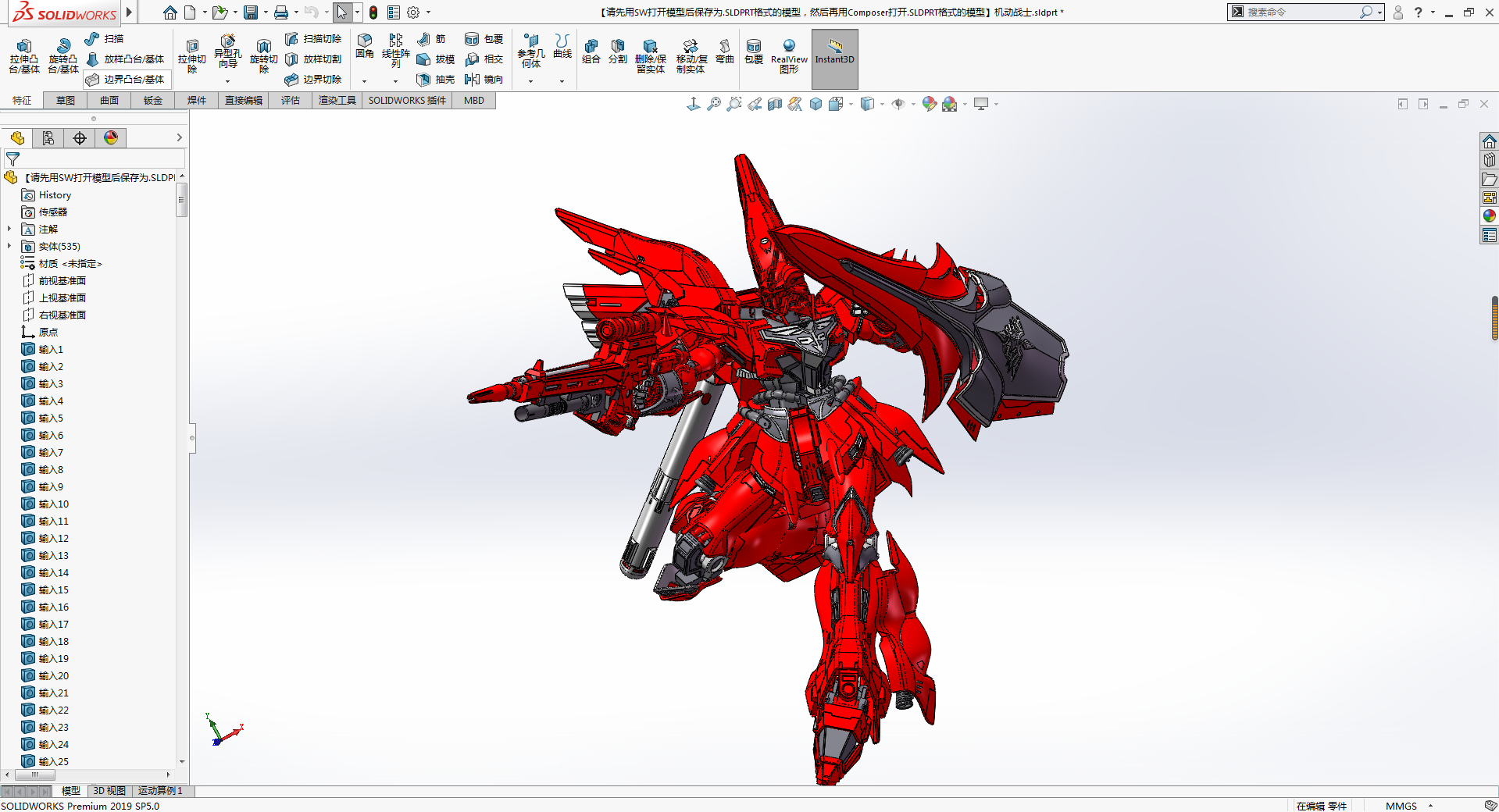
Task: Click the 边界凸台/基体 (Boundary Boss) button
Action: click(x=125, y=80)
